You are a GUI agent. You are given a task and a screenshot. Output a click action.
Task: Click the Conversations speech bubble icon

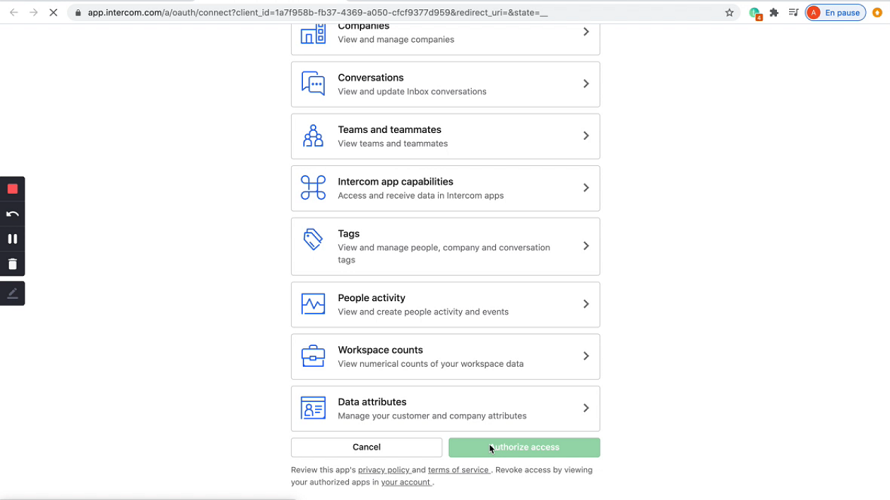coord(313,83)
